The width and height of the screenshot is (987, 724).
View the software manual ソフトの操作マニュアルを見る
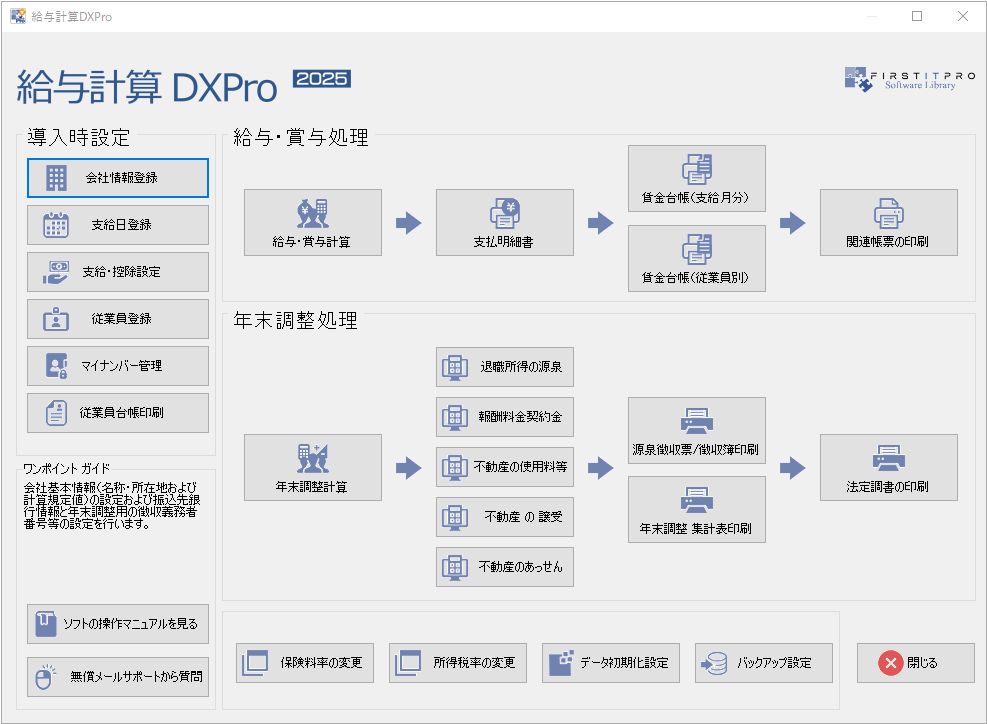(x=118, y=624)
